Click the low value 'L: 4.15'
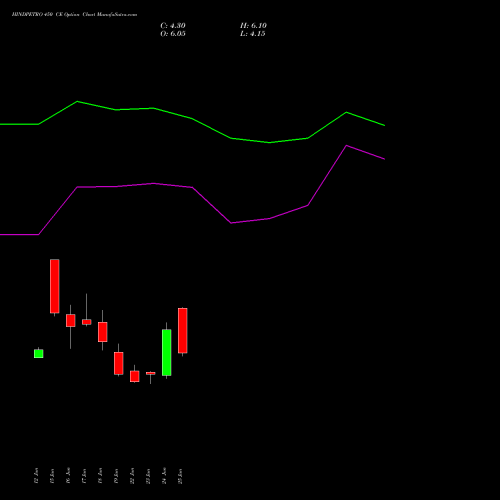 pyautogui.click(x=252, y=34)
